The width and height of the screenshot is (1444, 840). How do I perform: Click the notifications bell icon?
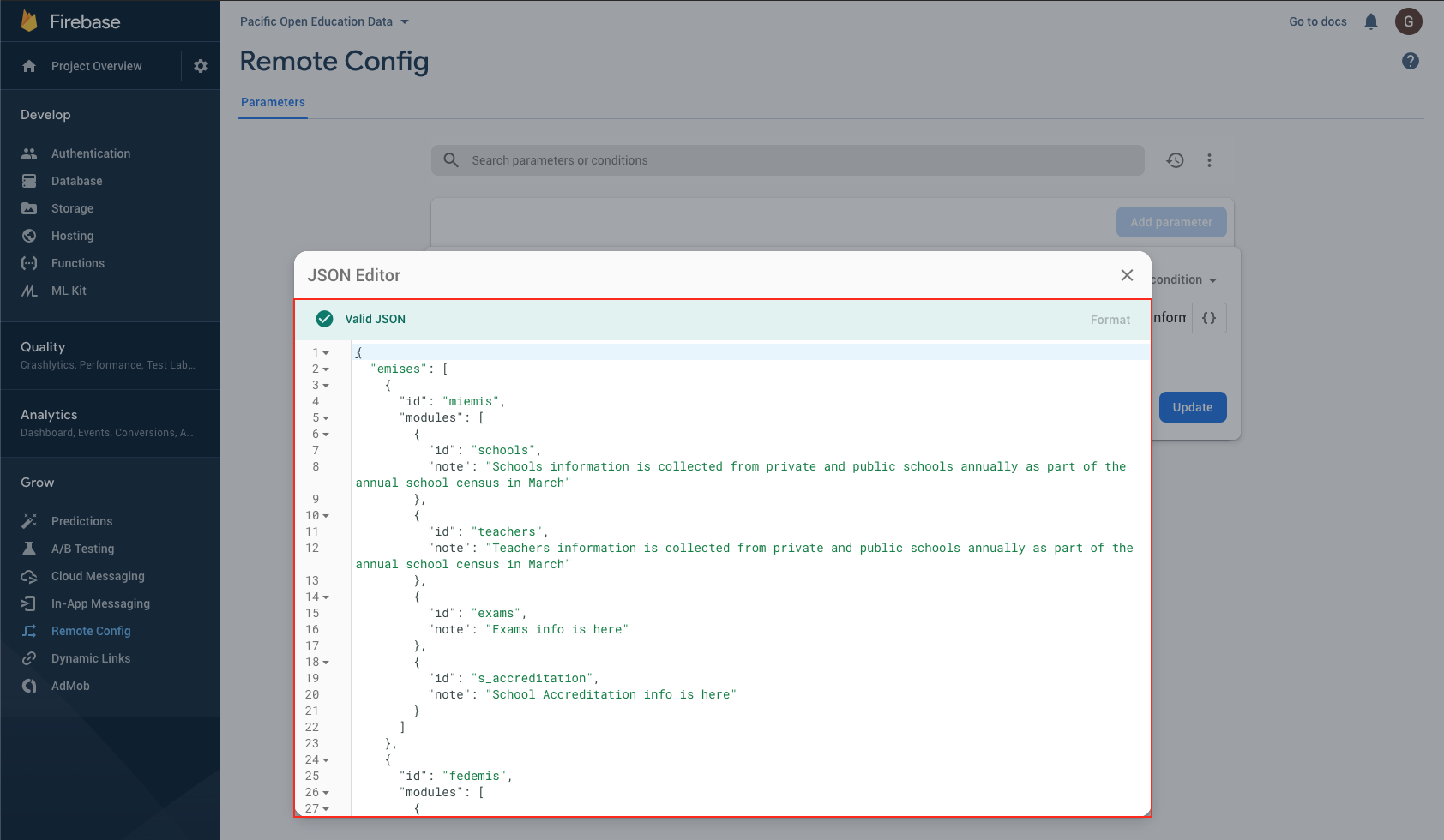(x=1370, y=21)
